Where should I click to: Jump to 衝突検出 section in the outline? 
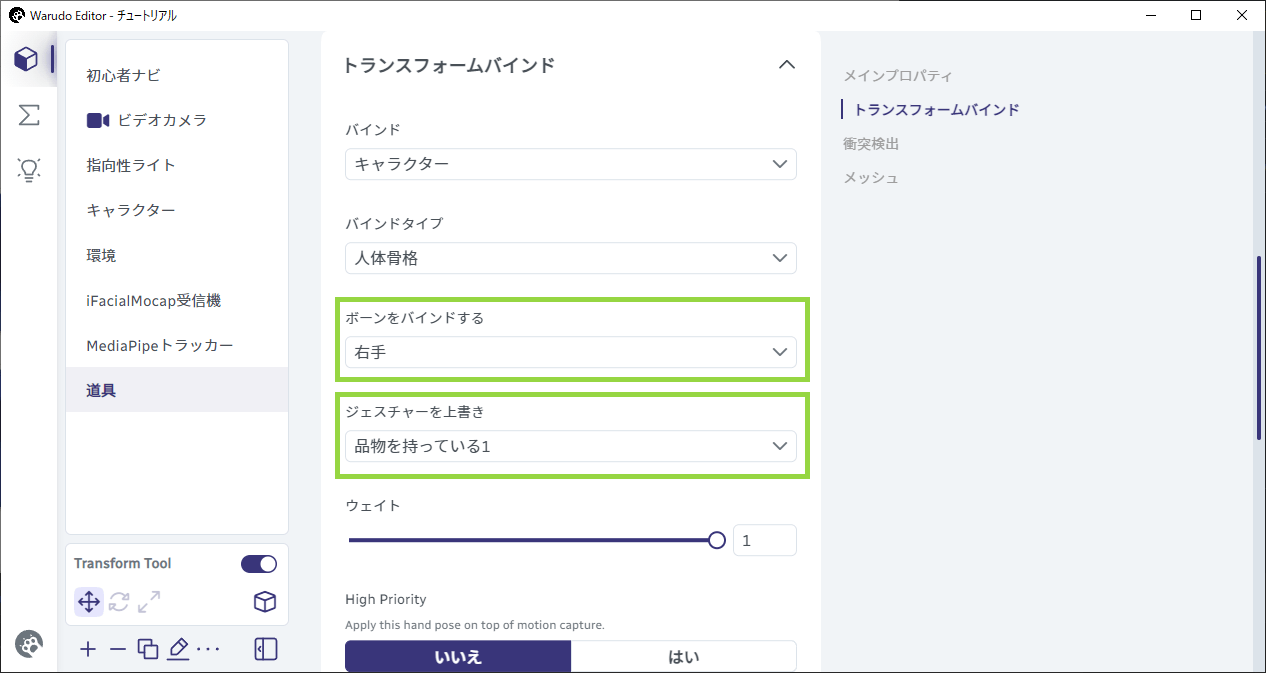(871, 144)
